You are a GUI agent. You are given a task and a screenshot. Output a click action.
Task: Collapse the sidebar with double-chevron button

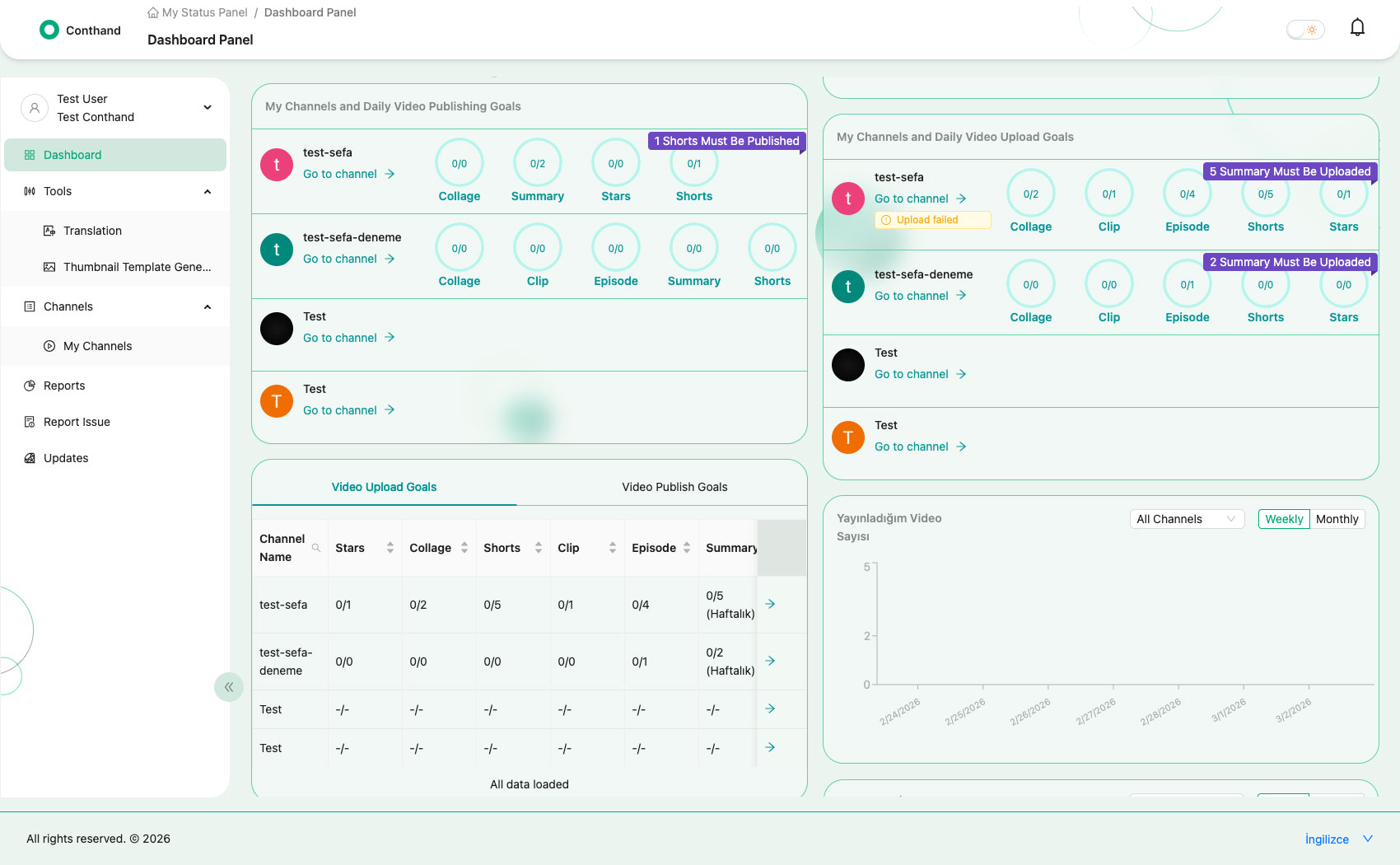click(228, 687)
